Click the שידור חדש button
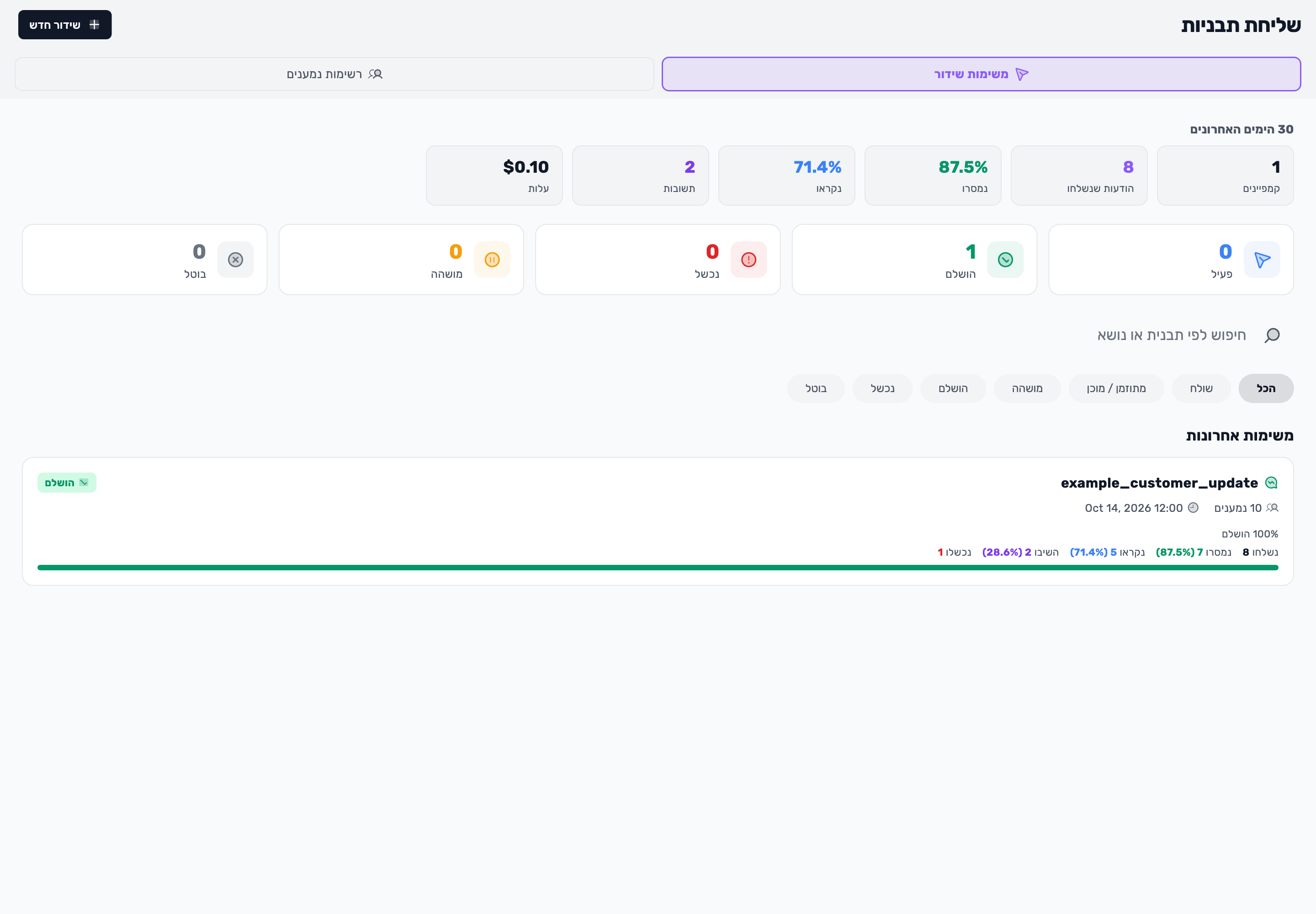 [65, 25]
